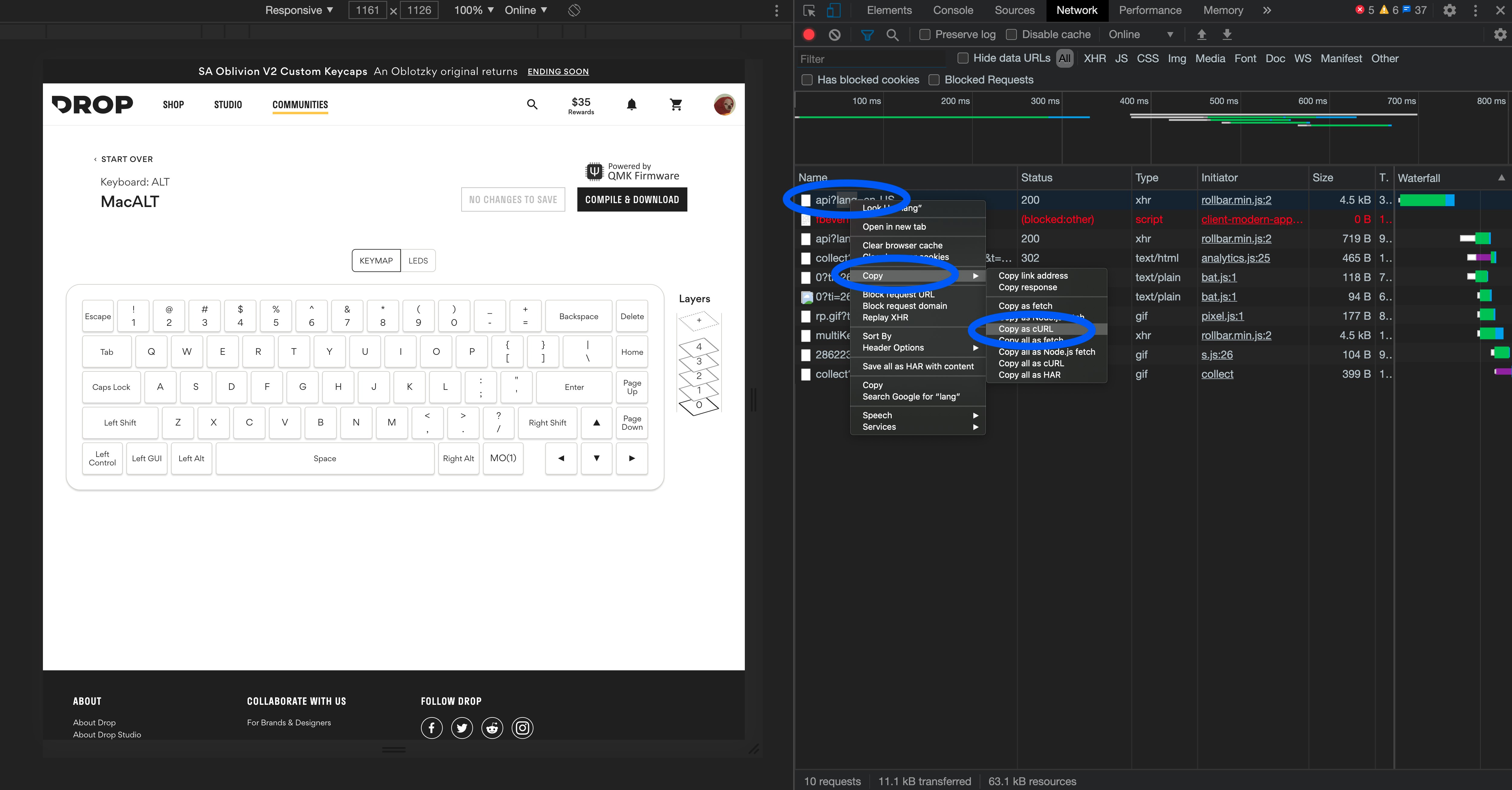Open the shopping cart icon on Drop

tap(676, 105)
